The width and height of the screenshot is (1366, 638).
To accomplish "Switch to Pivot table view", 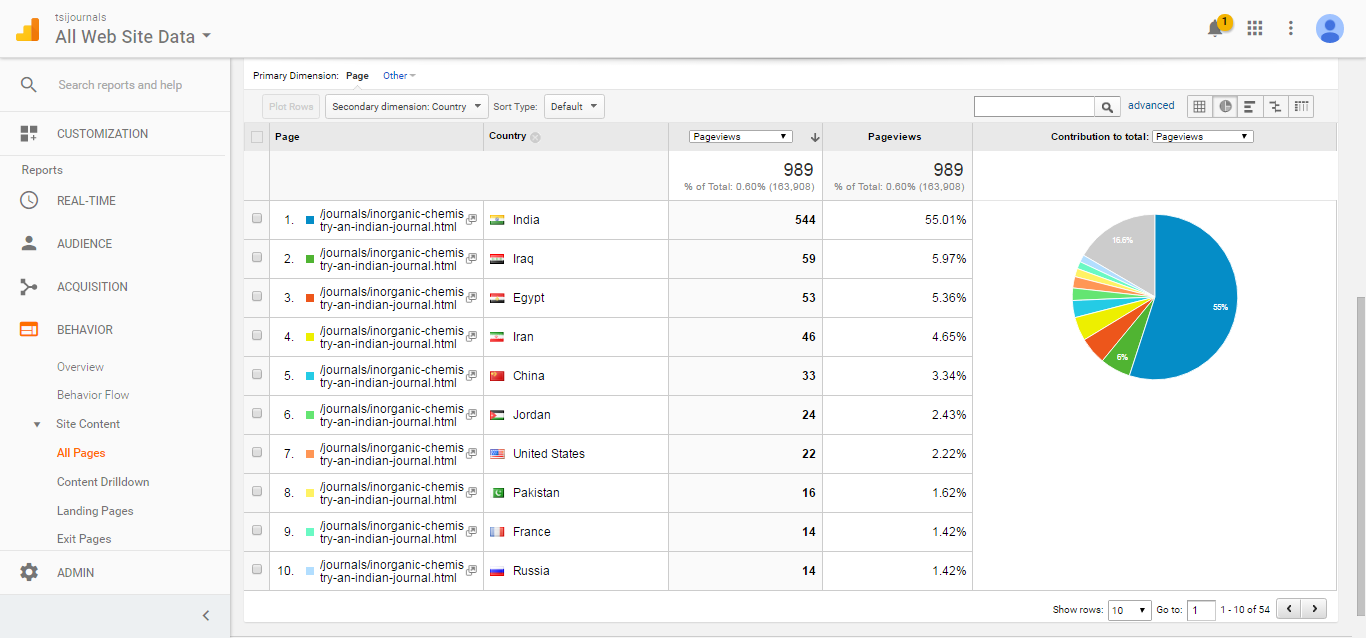I will coord(1301,106).
